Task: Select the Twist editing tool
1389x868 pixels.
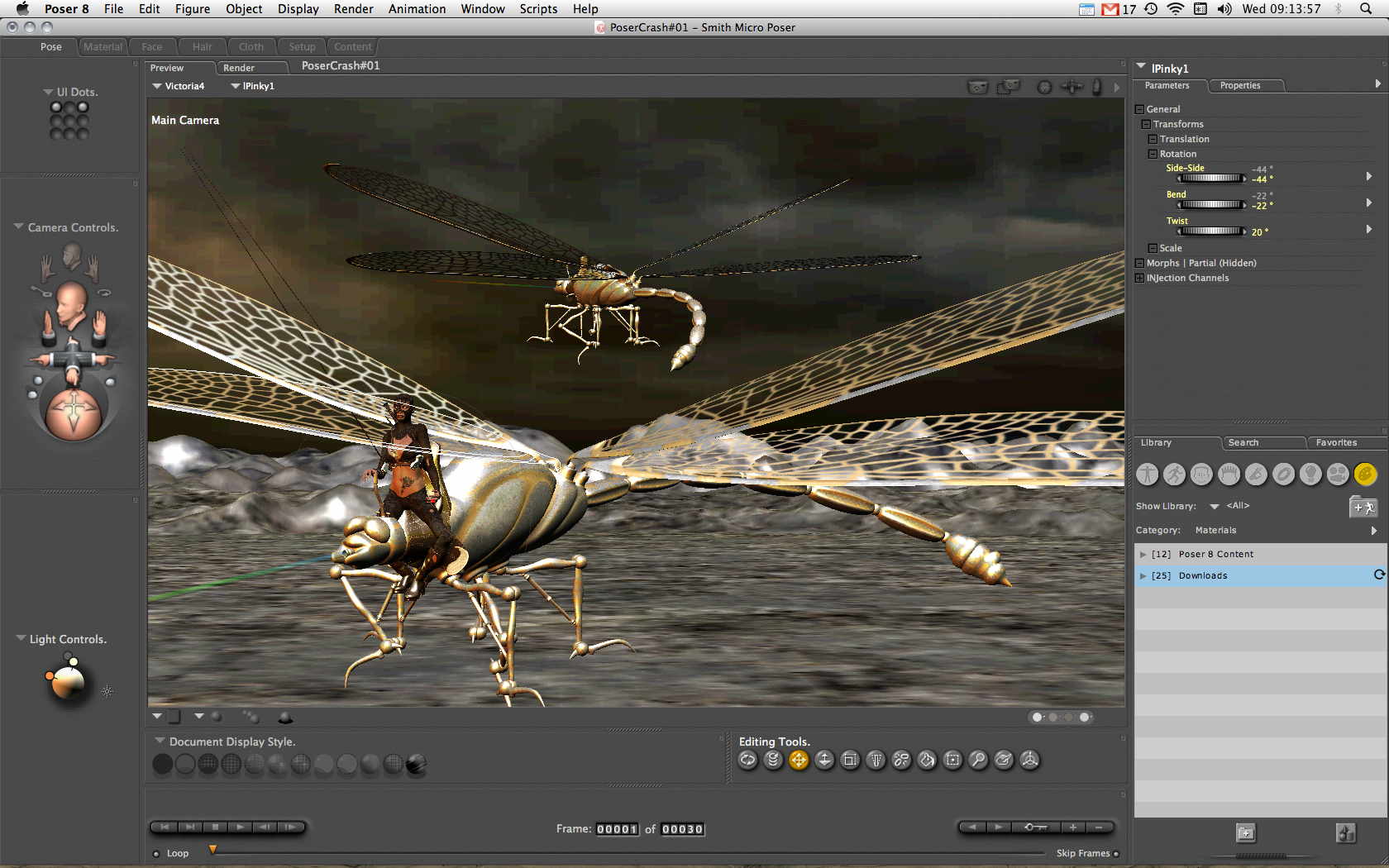Action: coord(773,761)
